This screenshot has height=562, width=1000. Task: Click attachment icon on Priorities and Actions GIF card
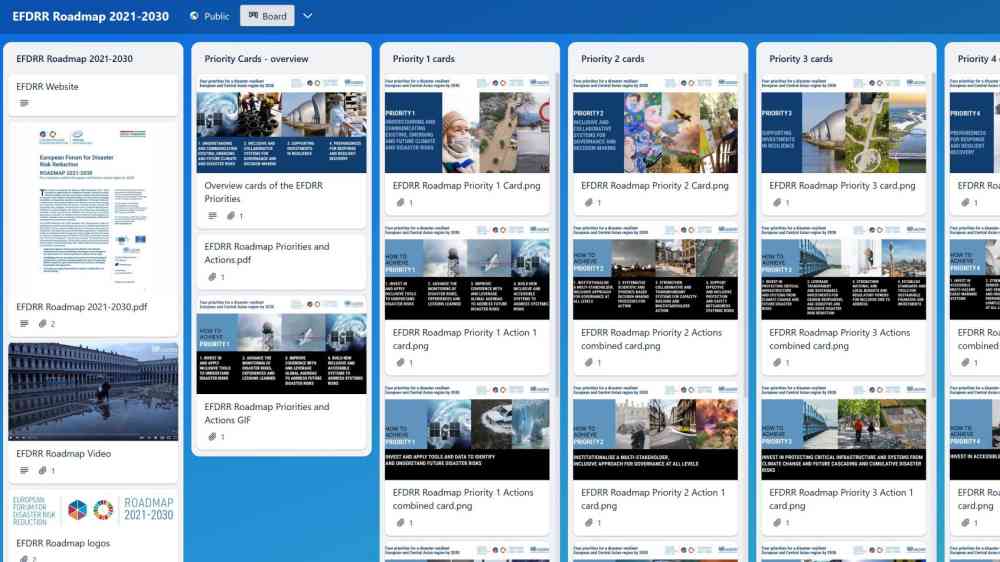[x=212, y=437]
